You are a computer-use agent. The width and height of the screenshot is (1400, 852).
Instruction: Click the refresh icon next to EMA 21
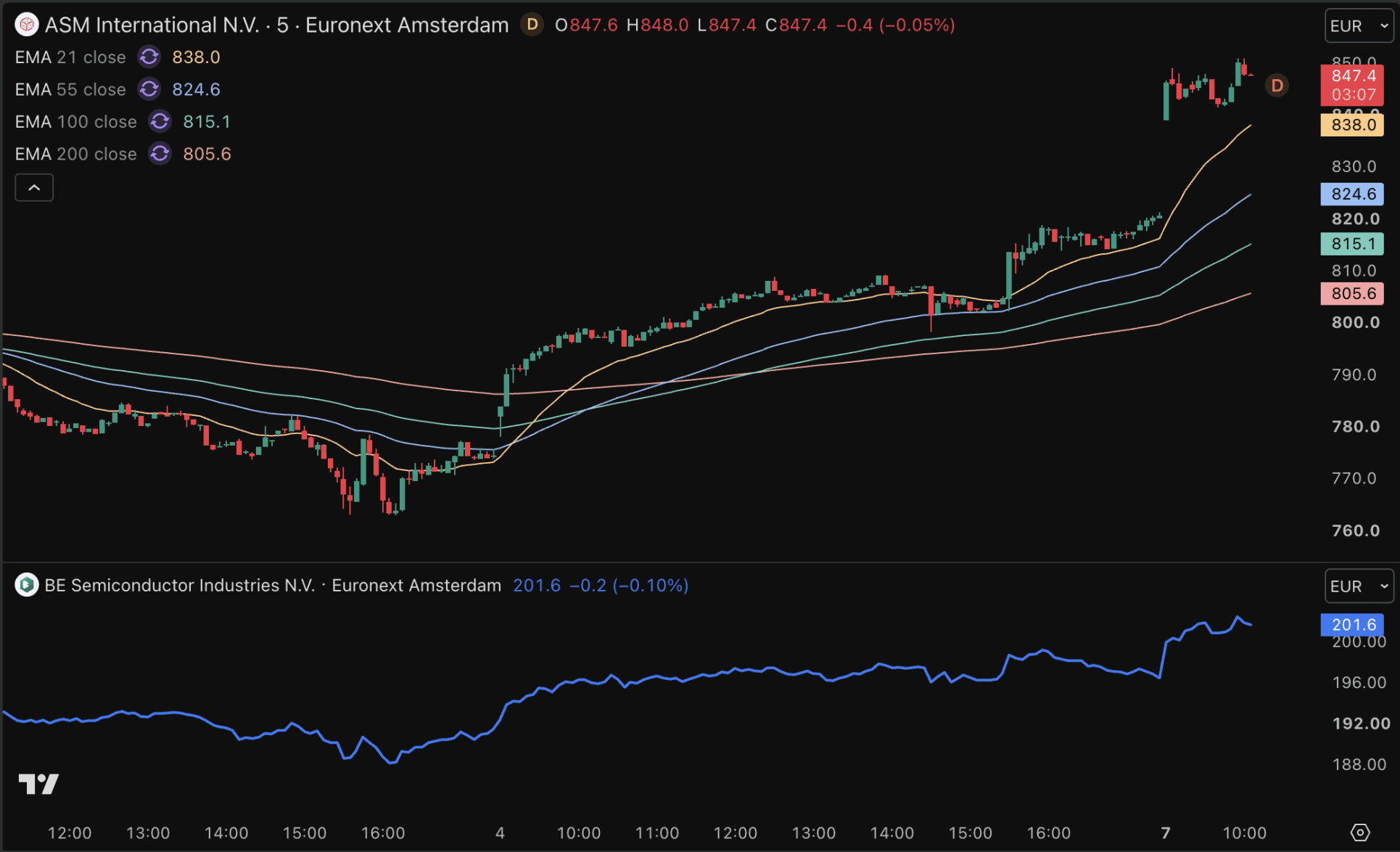pyautogui.click(x=149, y=57)
